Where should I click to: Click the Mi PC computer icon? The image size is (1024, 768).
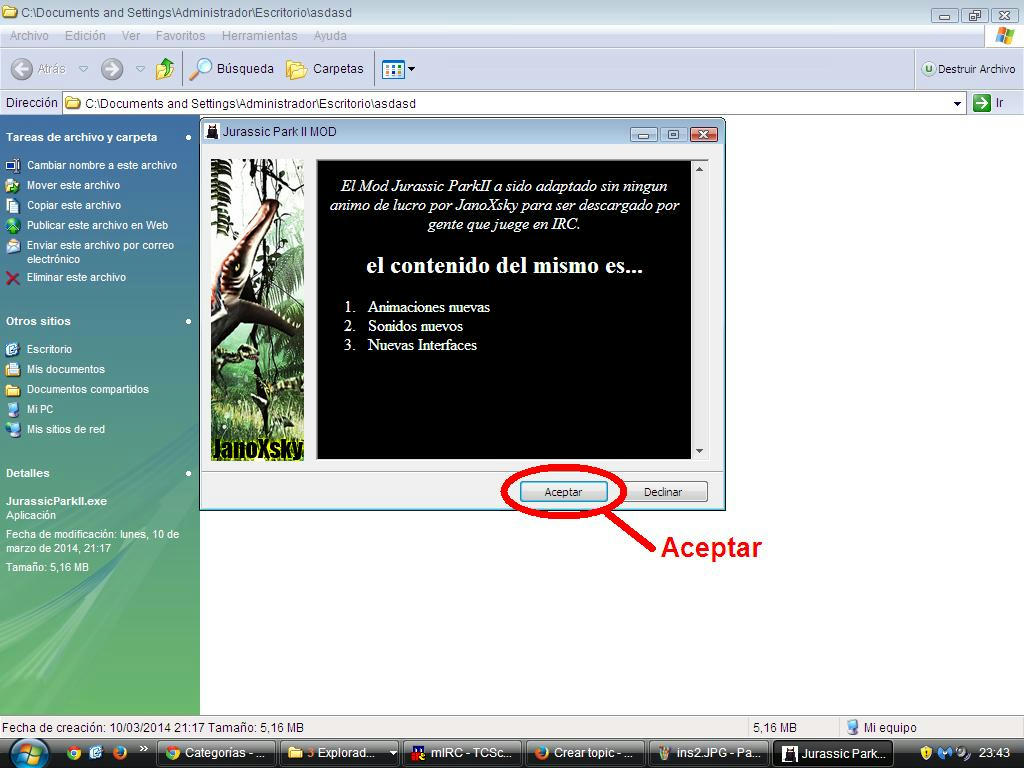point(12,409)
